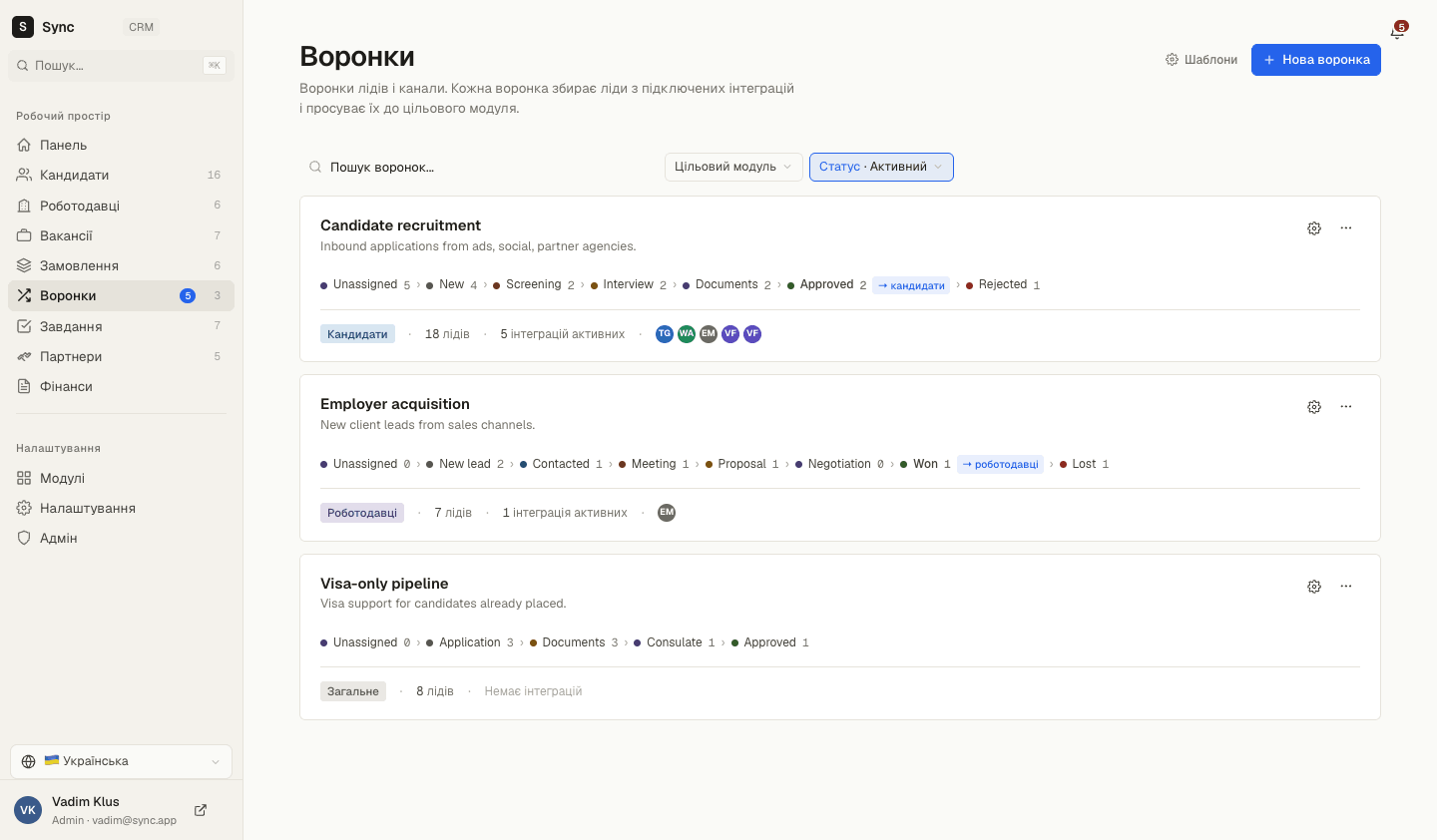Screen dimensions: 1437x840
Task: Open Модулі settings page
Action: click(121, 479)
